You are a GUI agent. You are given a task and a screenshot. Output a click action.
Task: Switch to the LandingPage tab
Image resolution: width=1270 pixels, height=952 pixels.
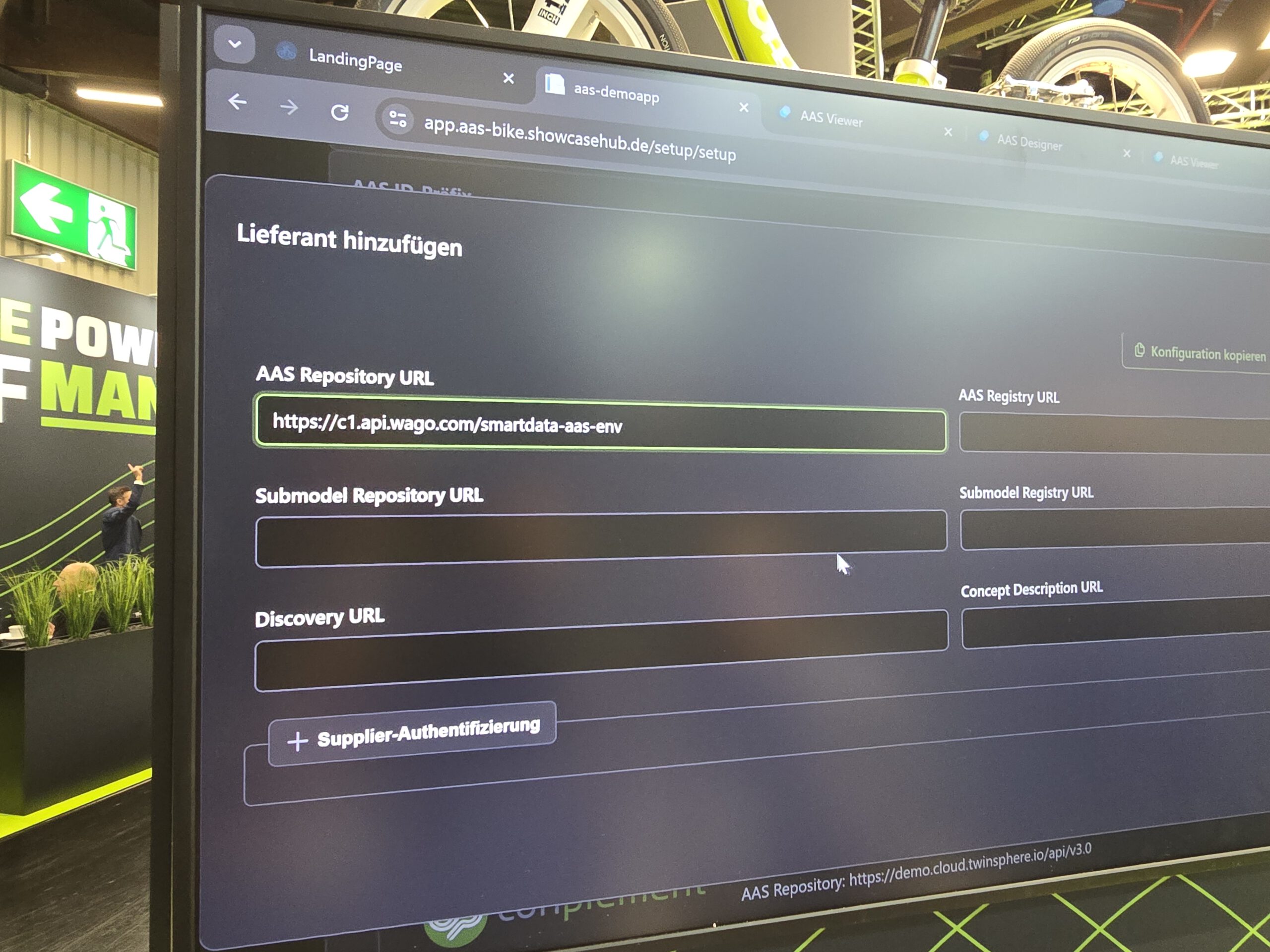[x=356, y=61]
